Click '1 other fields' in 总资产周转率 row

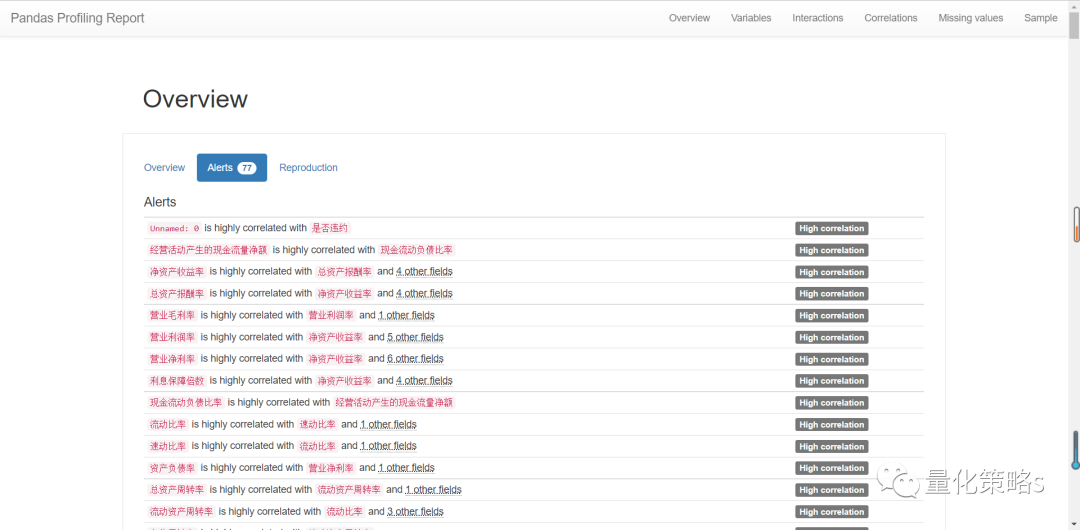coord(433,489)
